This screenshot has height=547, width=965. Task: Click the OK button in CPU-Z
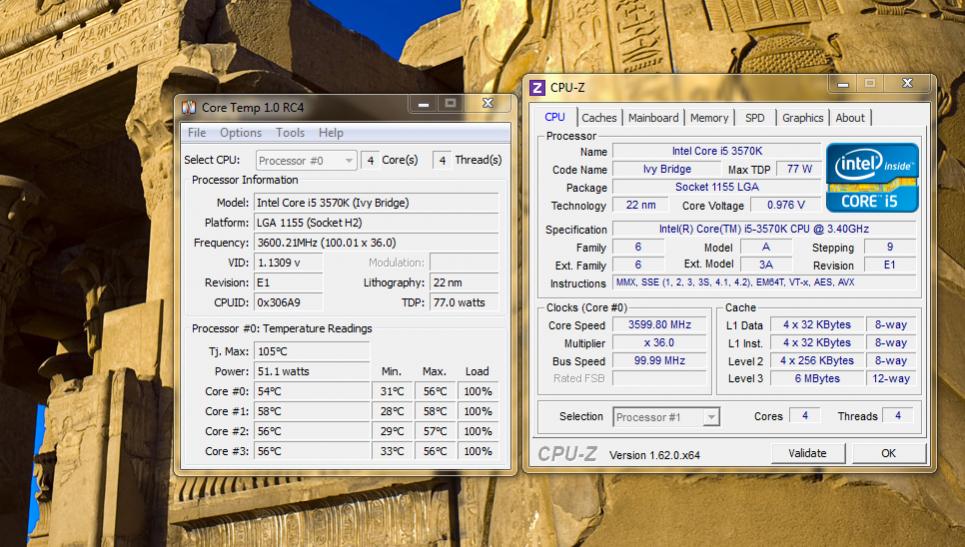(x=888, y=453)
